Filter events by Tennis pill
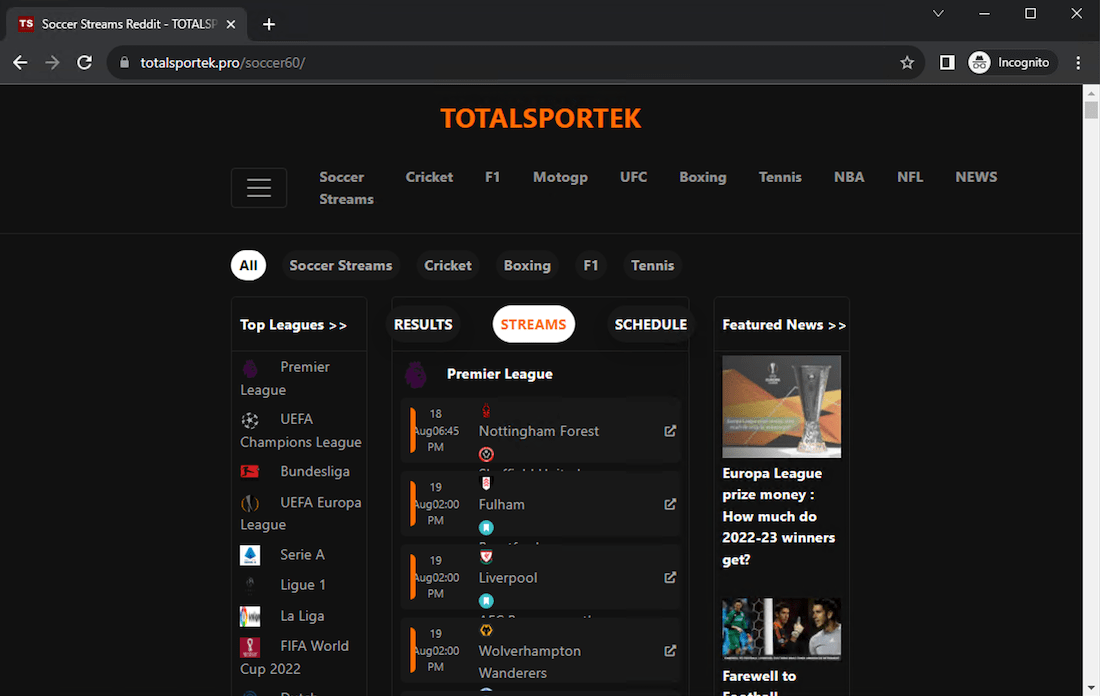This screenshot has height=696, width=1100. (652, 265)
